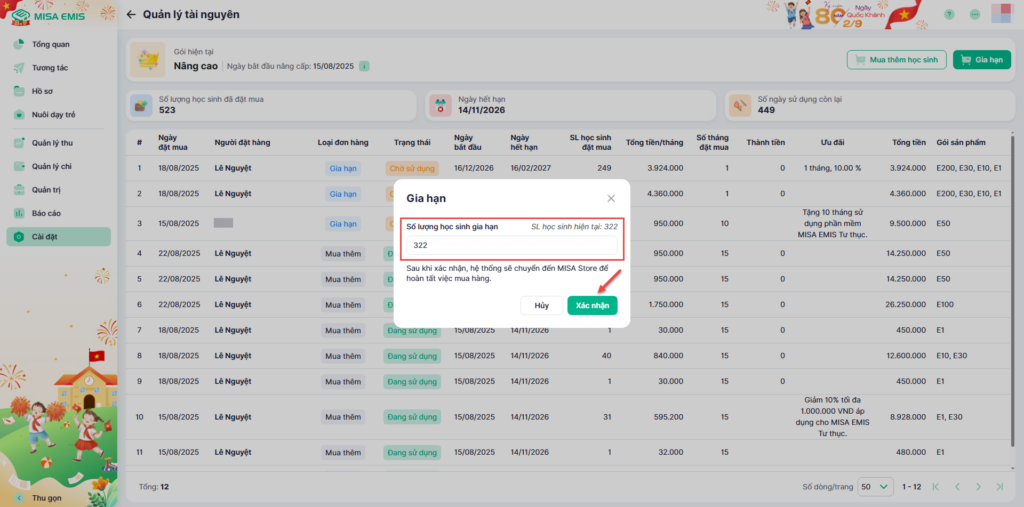This screenshot has width=1024, height=507.
Task: Go to the previous page arrow
Action: 957,487
